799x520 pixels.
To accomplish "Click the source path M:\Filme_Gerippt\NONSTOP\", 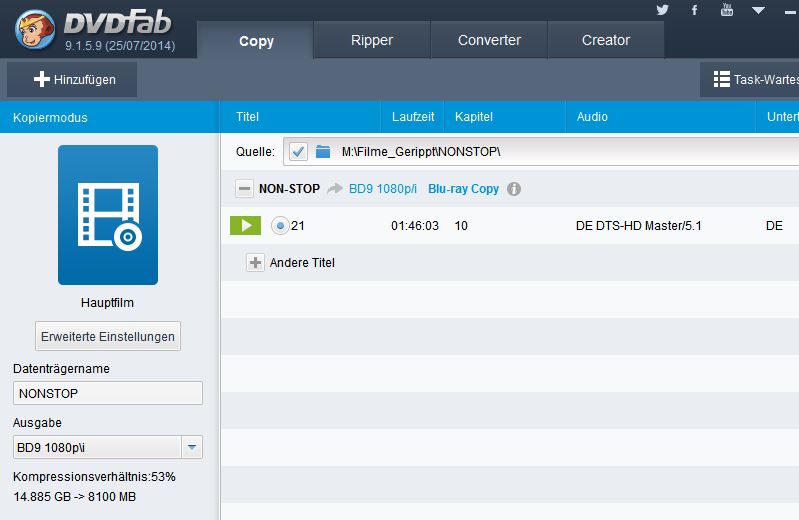I will point(421,151).
